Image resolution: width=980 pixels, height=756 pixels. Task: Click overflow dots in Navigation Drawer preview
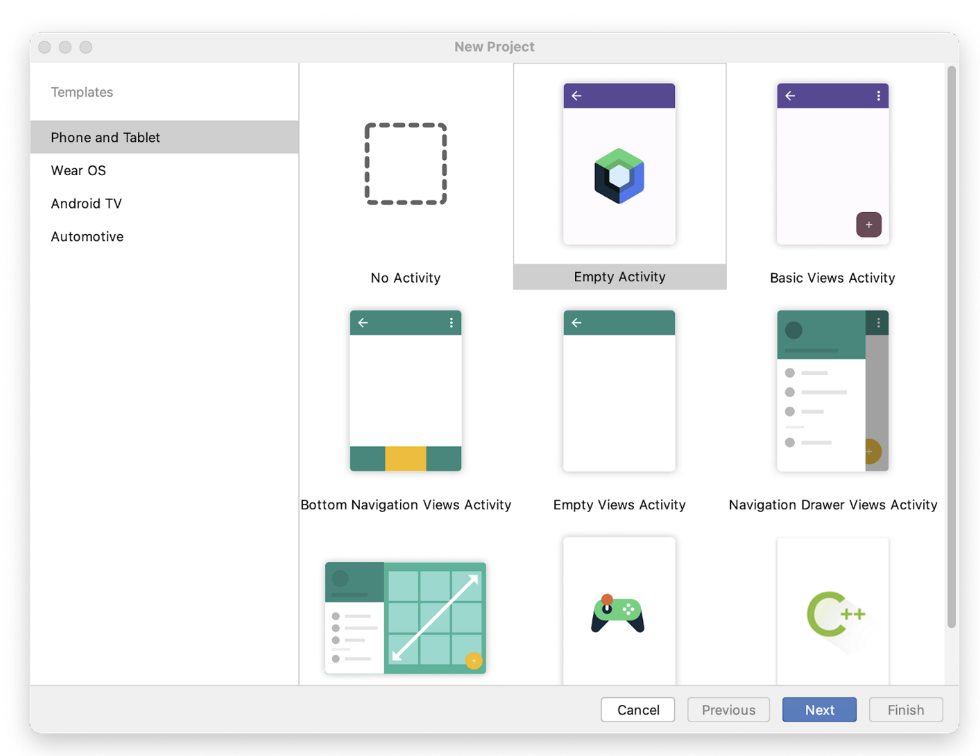pyautogui.click(x=878, y=323)
